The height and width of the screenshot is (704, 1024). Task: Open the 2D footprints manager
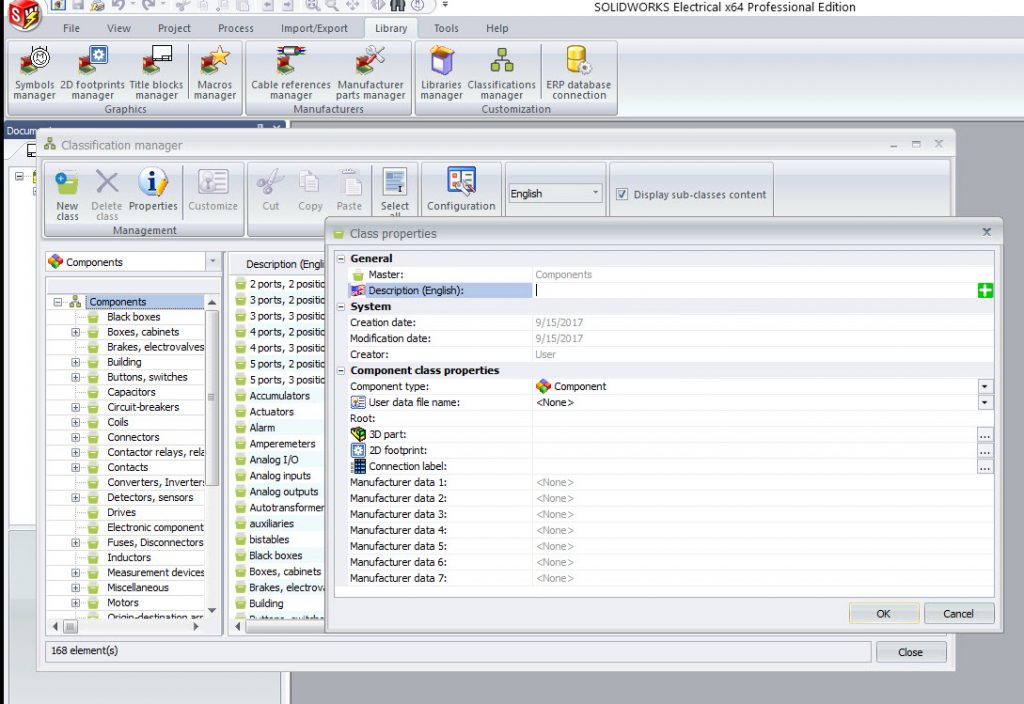(x=92, y=72)
